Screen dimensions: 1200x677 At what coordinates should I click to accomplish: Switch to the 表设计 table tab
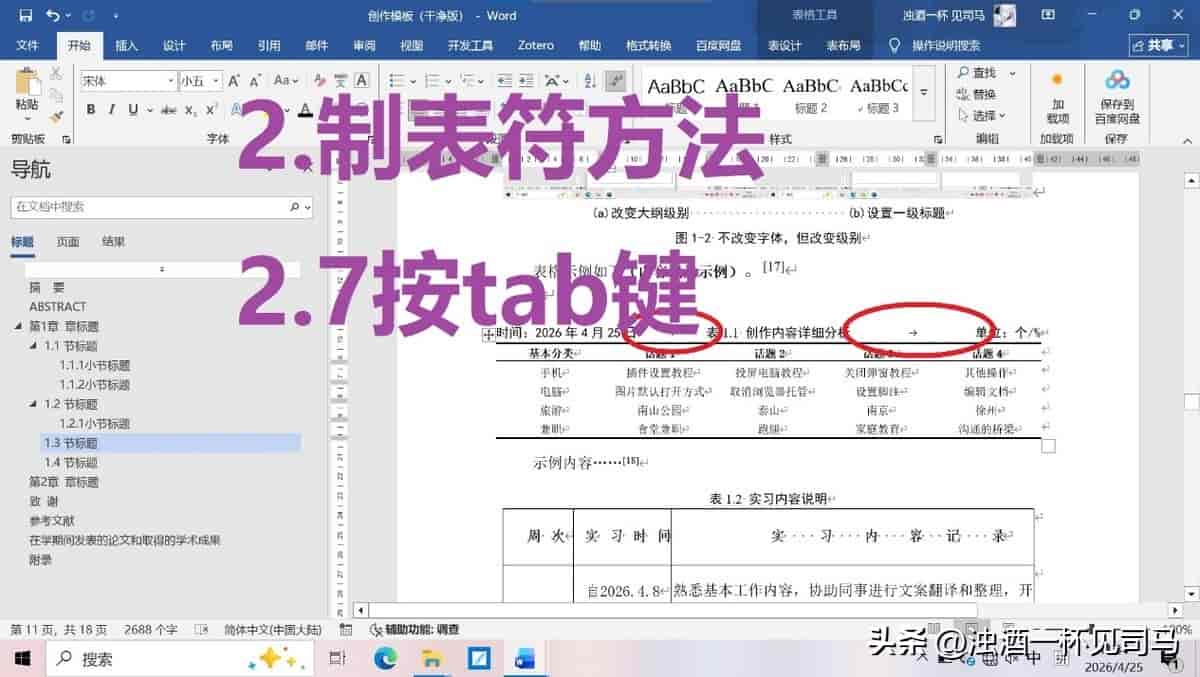click(785, 46)
